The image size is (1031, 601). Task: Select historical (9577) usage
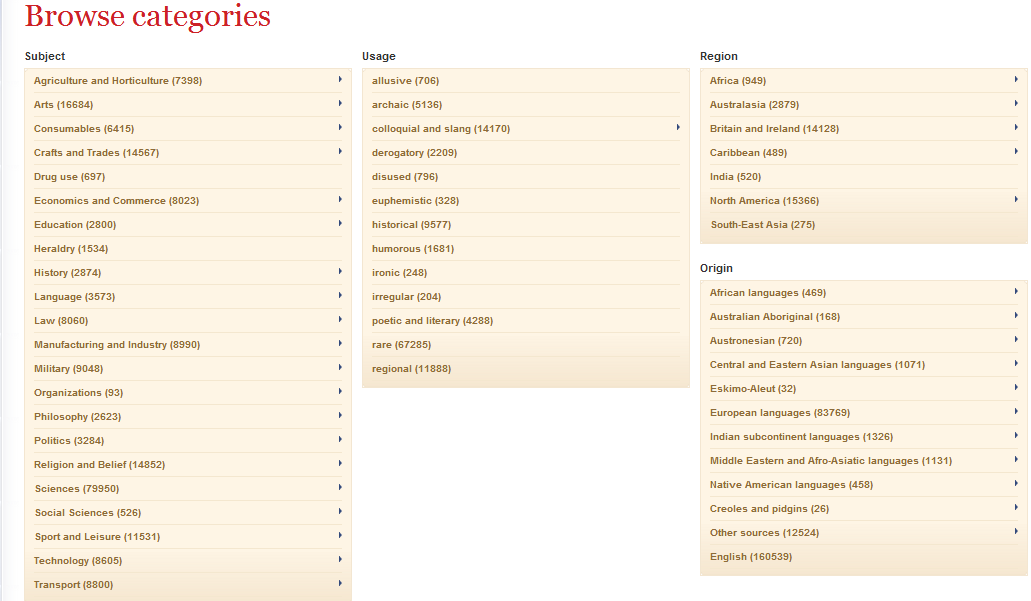(x=412, y=224)
